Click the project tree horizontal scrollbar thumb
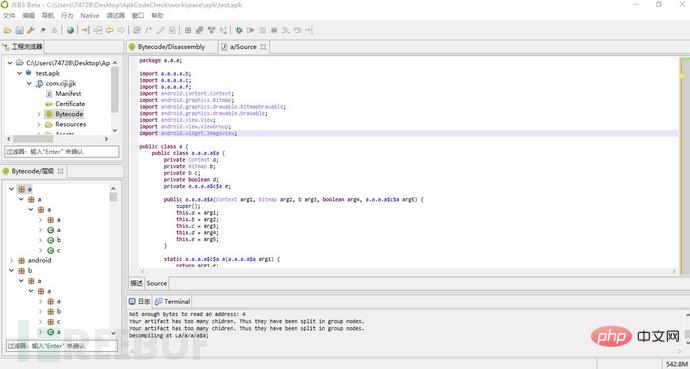 click(x=33, y=139)
